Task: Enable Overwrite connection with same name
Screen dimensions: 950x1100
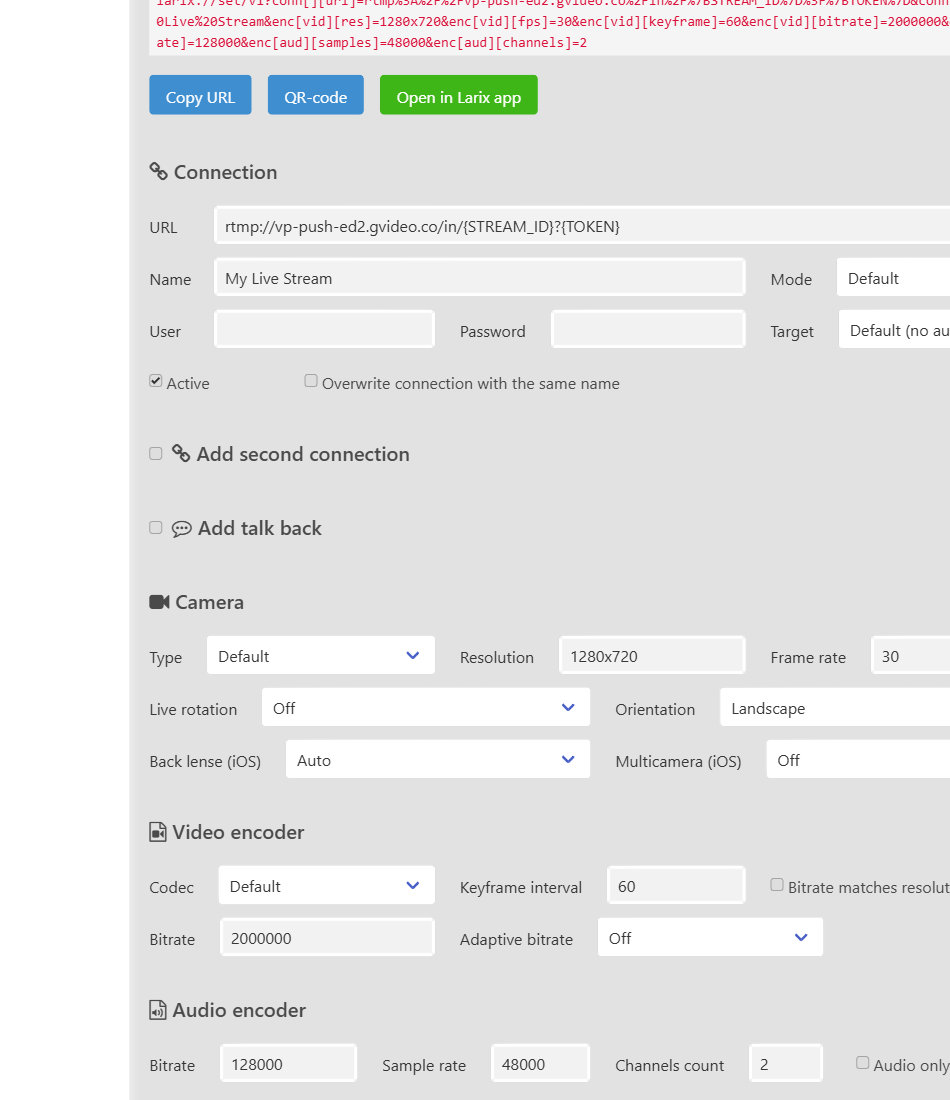Action: point(311,381)
